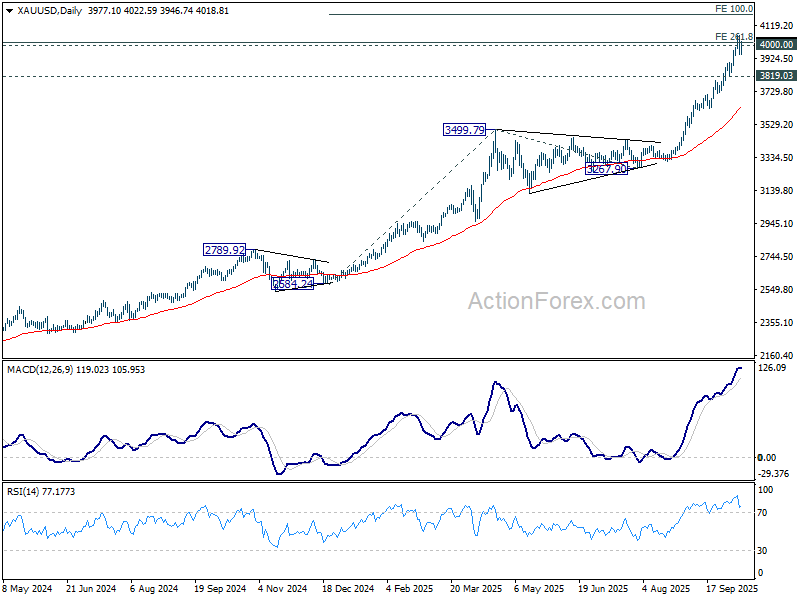This screenshot has height=600, width=800.
Task: Click the 4 Feb 2025 date label
Action: [x=410, y=589]
